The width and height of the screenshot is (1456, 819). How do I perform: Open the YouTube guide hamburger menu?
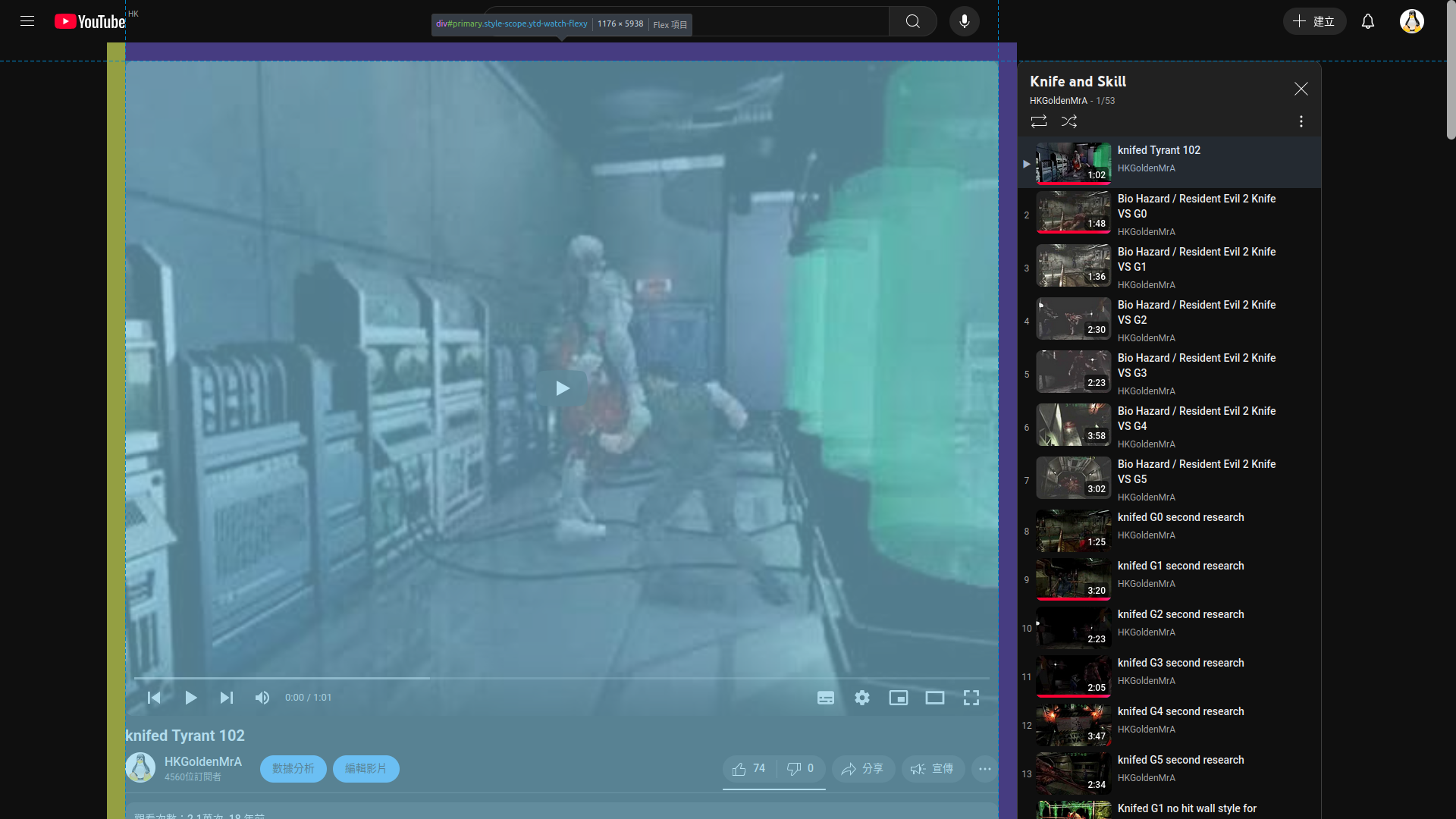(x=27, y=21)
